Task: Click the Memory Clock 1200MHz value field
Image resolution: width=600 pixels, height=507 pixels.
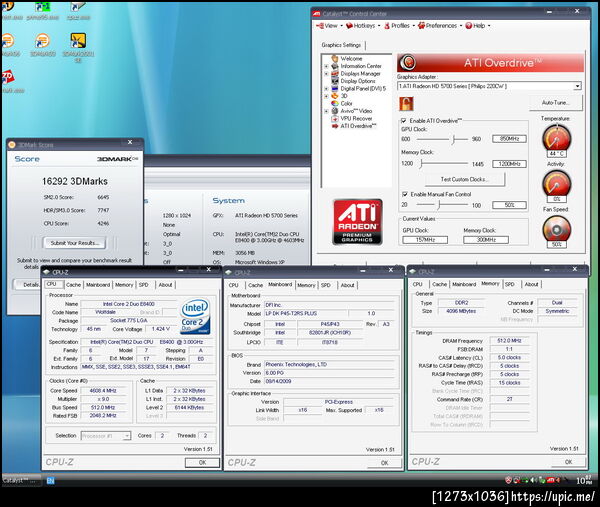Action: pos(509,164)
